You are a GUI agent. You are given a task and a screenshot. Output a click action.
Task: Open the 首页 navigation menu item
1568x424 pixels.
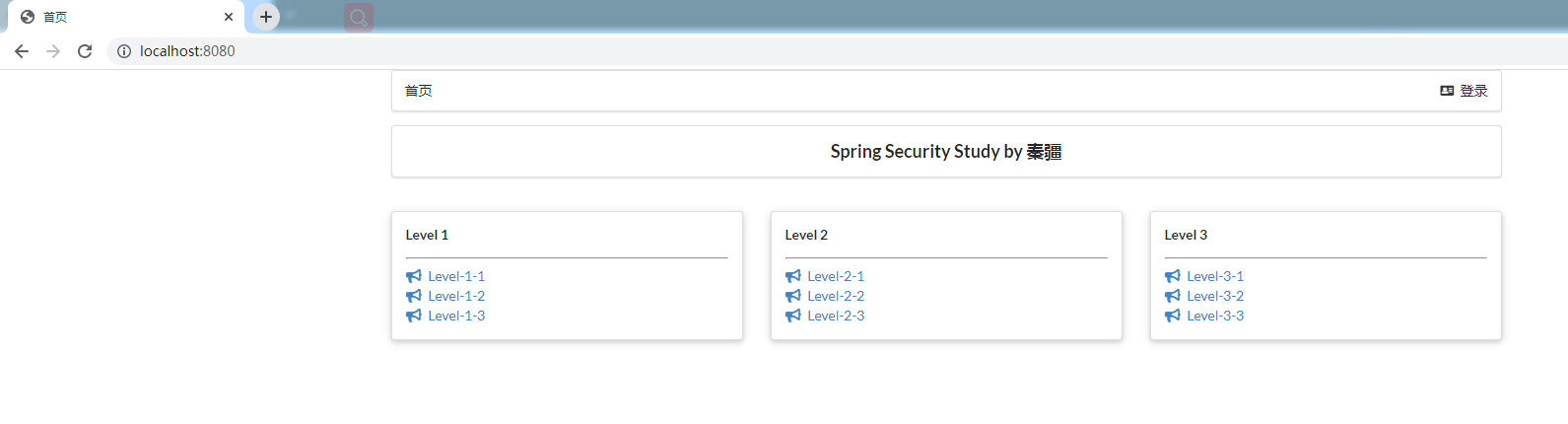click(419, 91)
